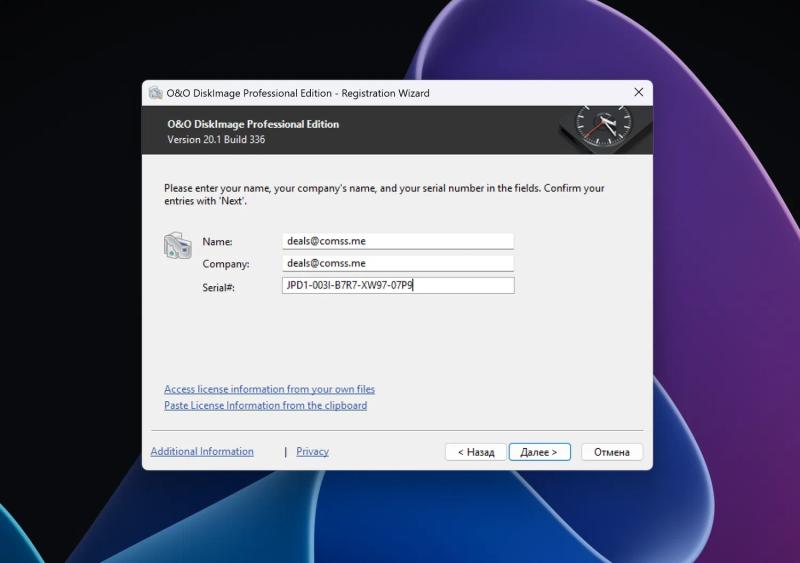The height and width of the screenshot is (563, 800).
Task: Click the Version 20.1 Build 336 text
Action: pyautogui.click(x=216, y=139)
